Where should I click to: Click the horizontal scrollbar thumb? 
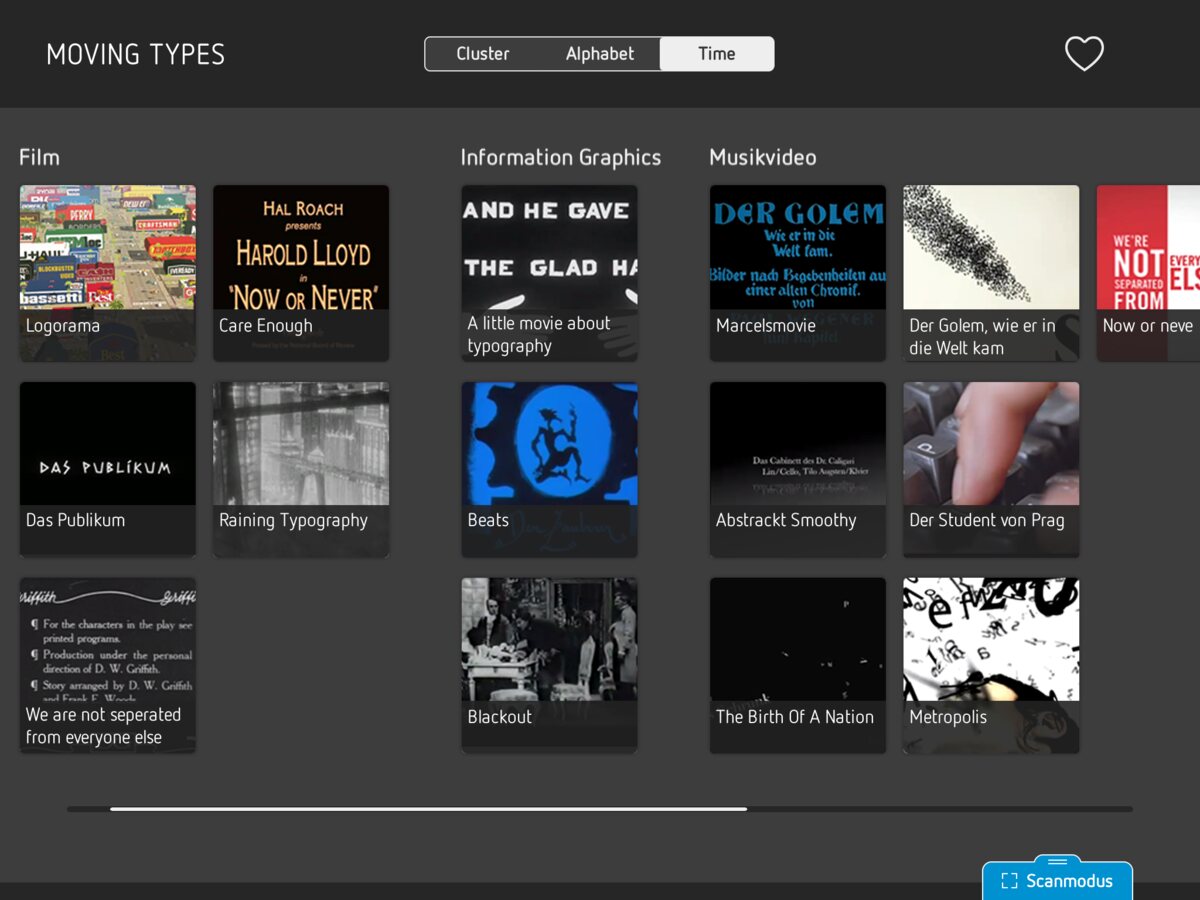tap(428, 808)
